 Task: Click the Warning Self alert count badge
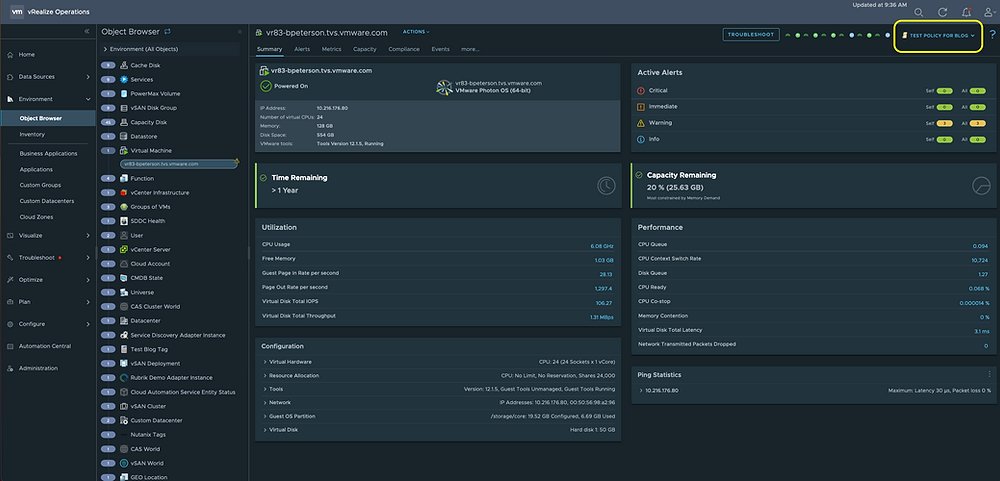tap(943, 122)
